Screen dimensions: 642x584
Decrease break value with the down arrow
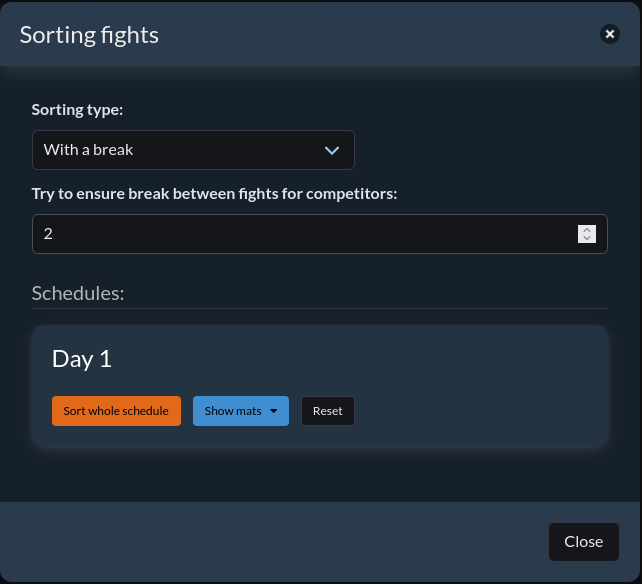(x=587, y=239)
